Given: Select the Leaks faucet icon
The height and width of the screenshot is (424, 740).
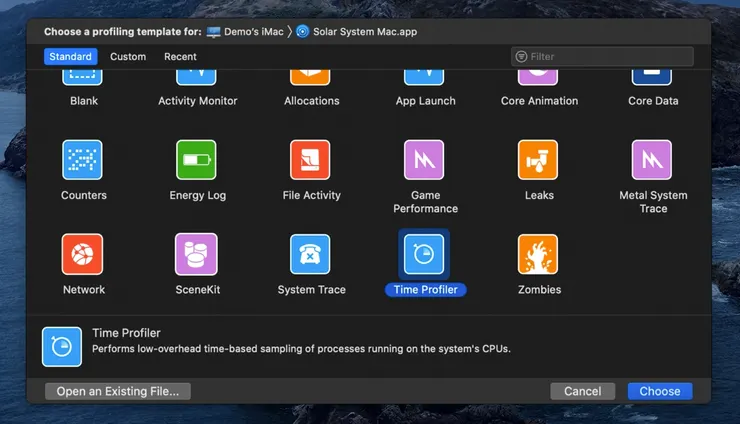Looking at the screenshot, I should coord(538,160).
